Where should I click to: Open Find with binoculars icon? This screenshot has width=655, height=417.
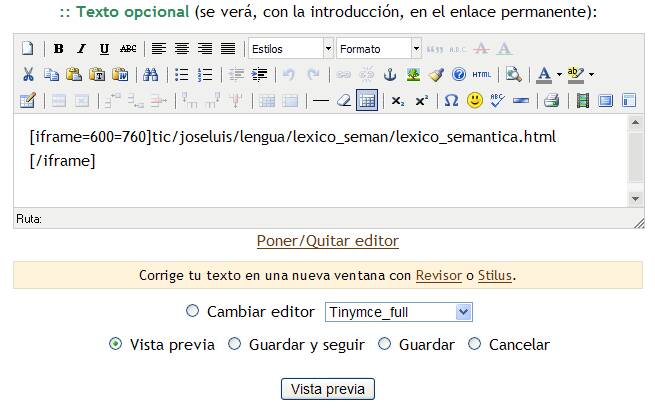coord(151,75)
